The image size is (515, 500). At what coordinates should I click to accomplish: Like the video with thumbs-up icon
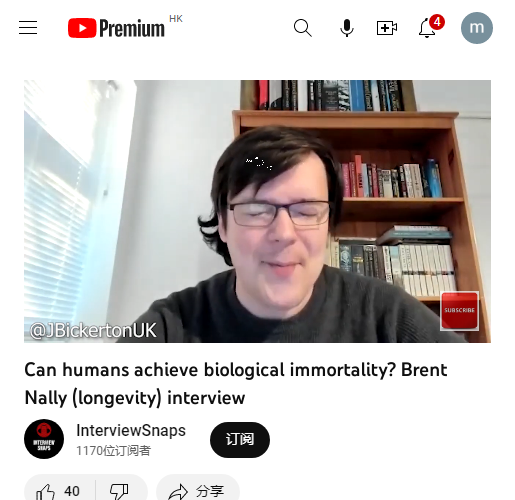click(45, 492)
